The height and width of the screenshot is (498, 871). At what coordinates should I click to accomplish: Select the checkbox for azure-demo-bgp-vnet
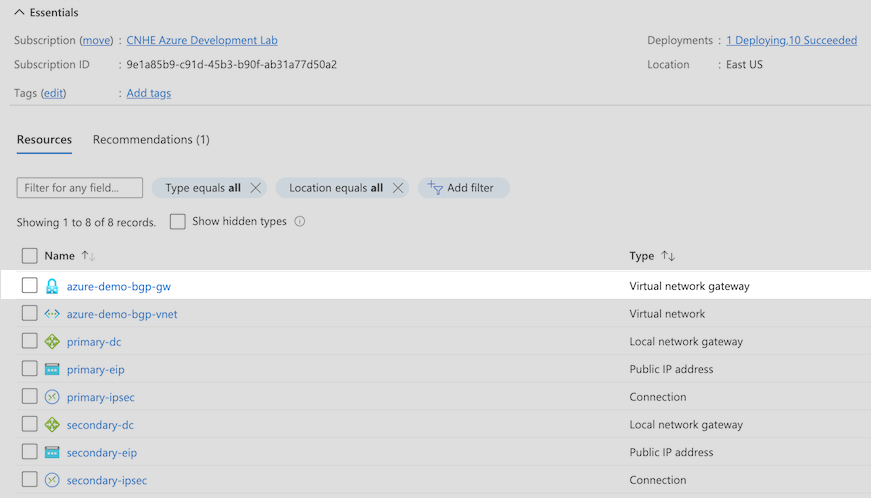[29, 313]
